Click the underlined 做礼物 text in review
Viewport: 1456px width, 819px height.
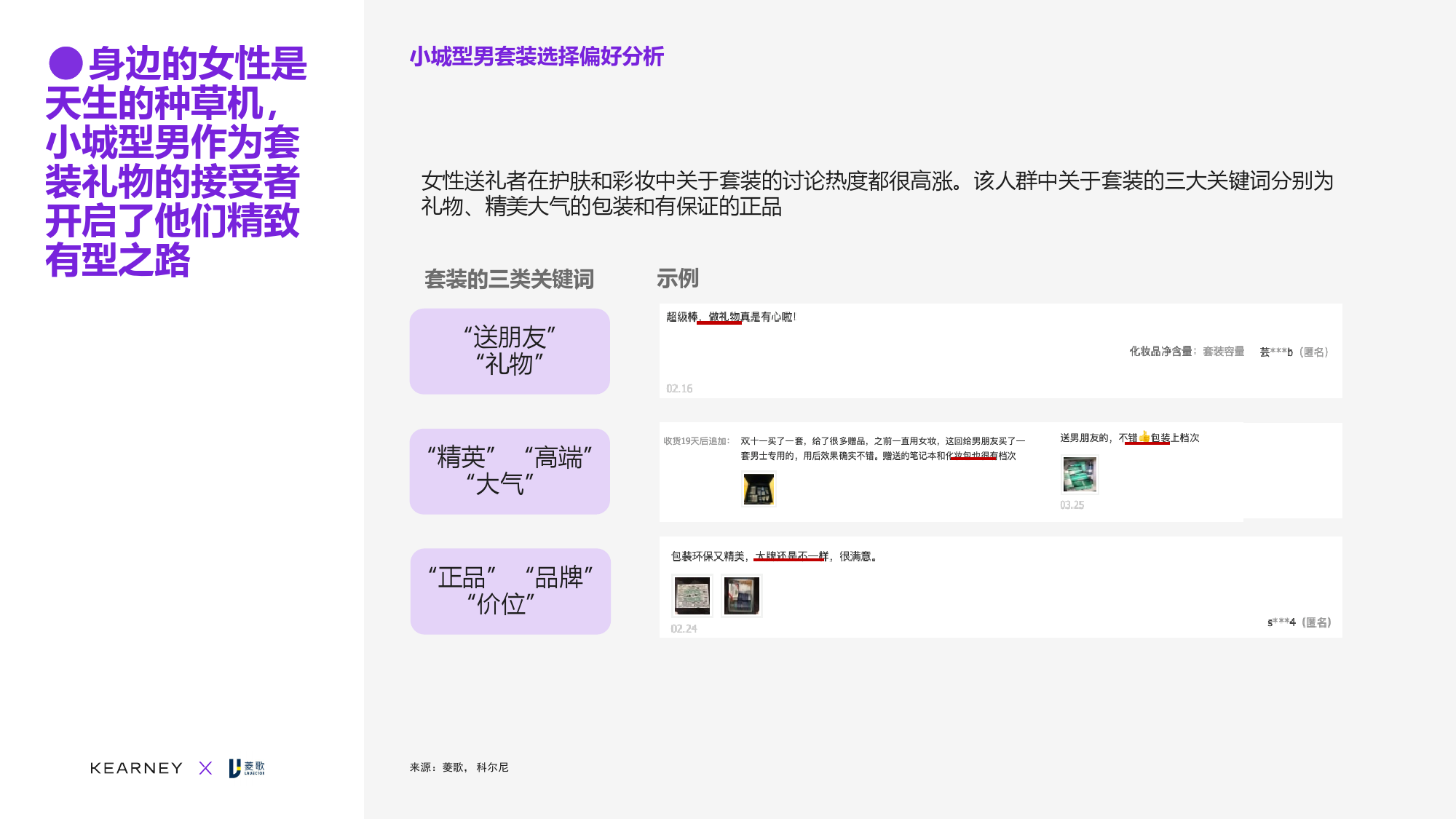tap(724, 317)
